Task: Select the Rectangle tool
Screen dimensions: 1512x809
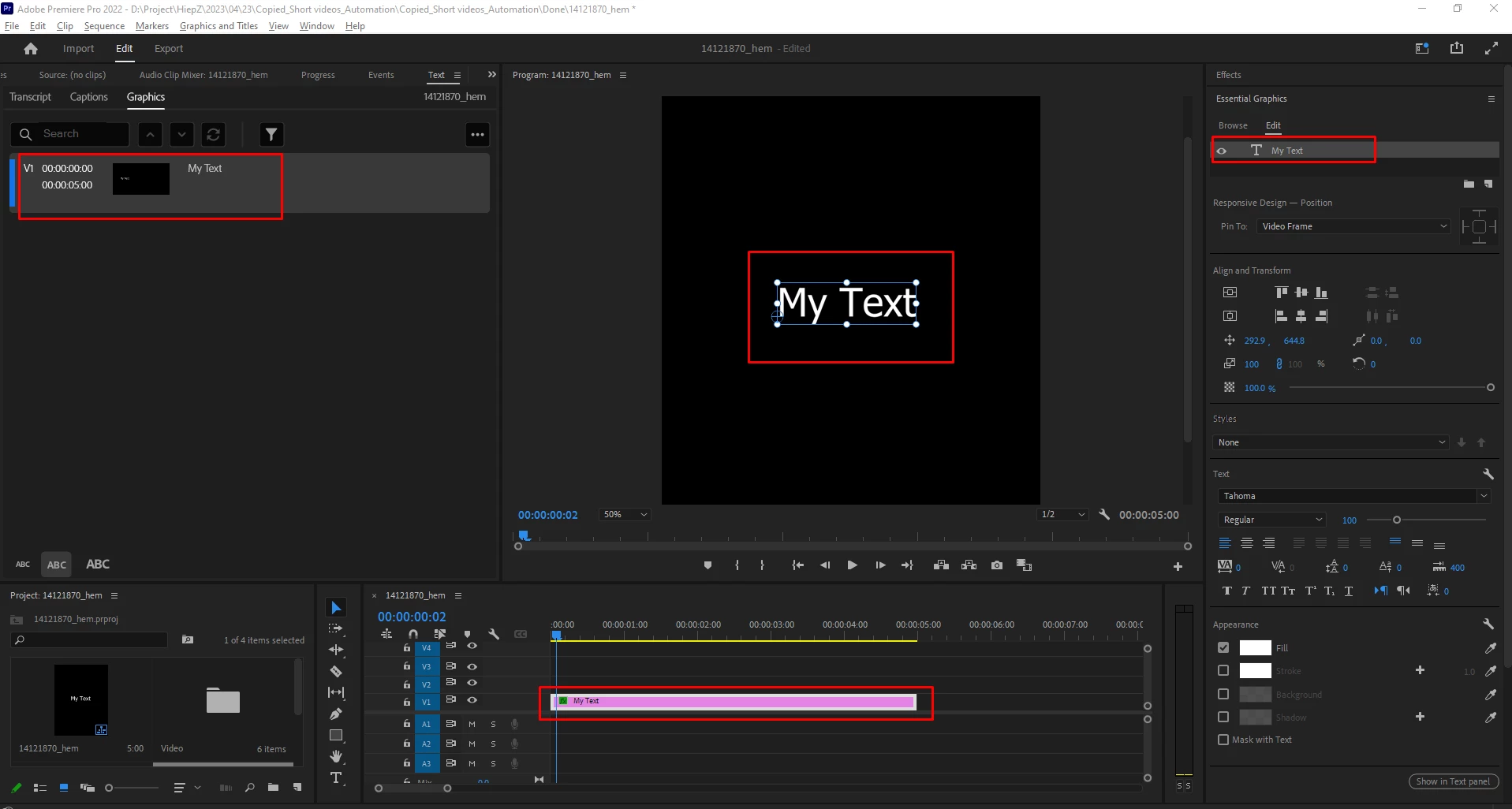Action: coord(336,735)
